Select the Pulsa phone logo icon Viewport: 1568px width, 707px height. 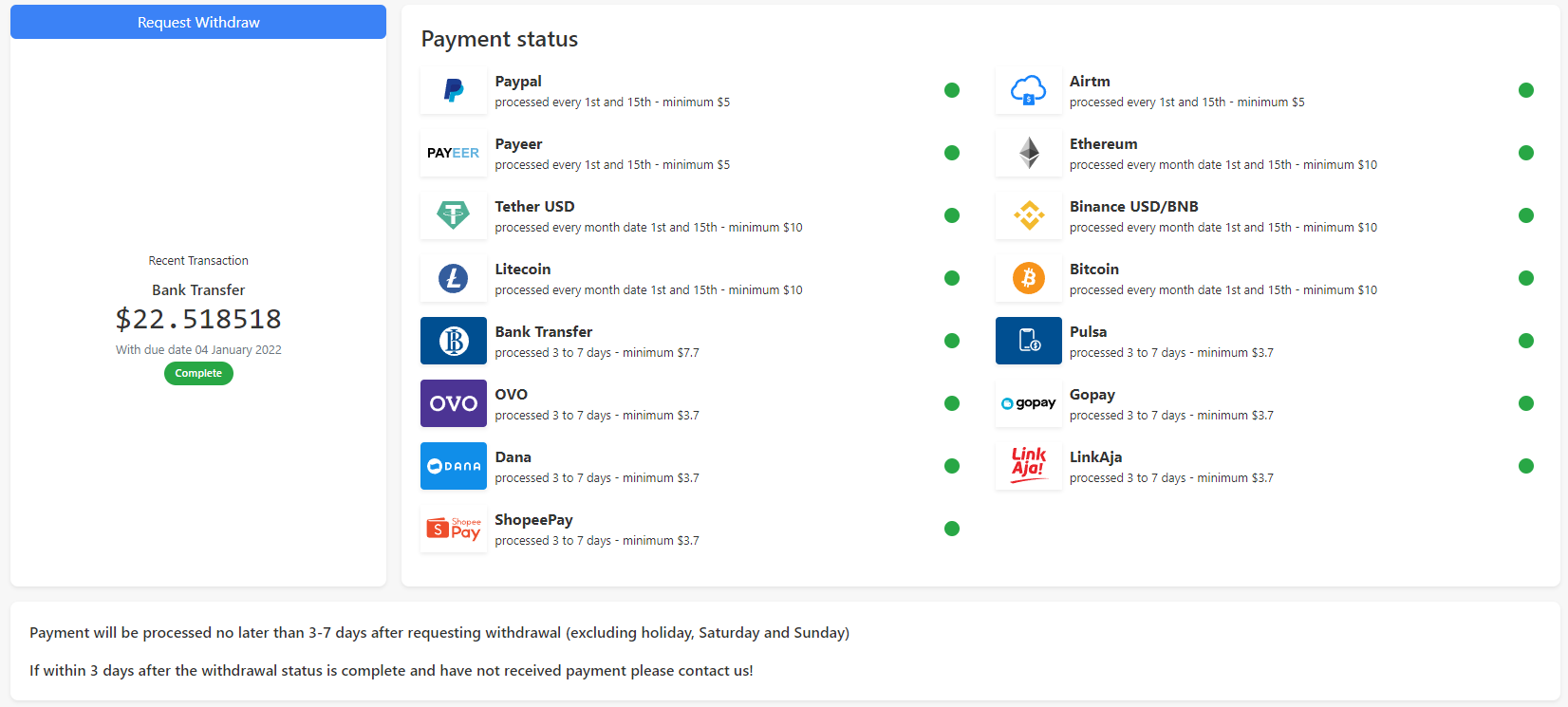pyautogui.click(x=1029, y=341)
